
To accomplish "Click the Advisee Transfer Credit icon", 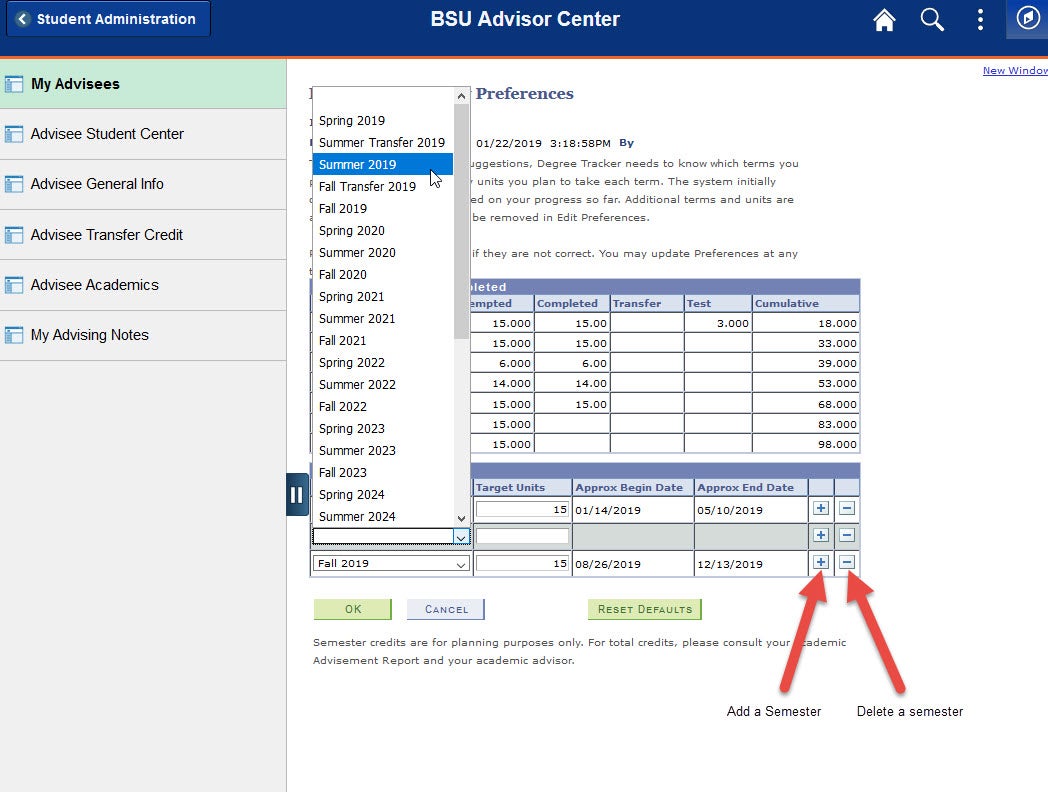I will coord(14,235).
